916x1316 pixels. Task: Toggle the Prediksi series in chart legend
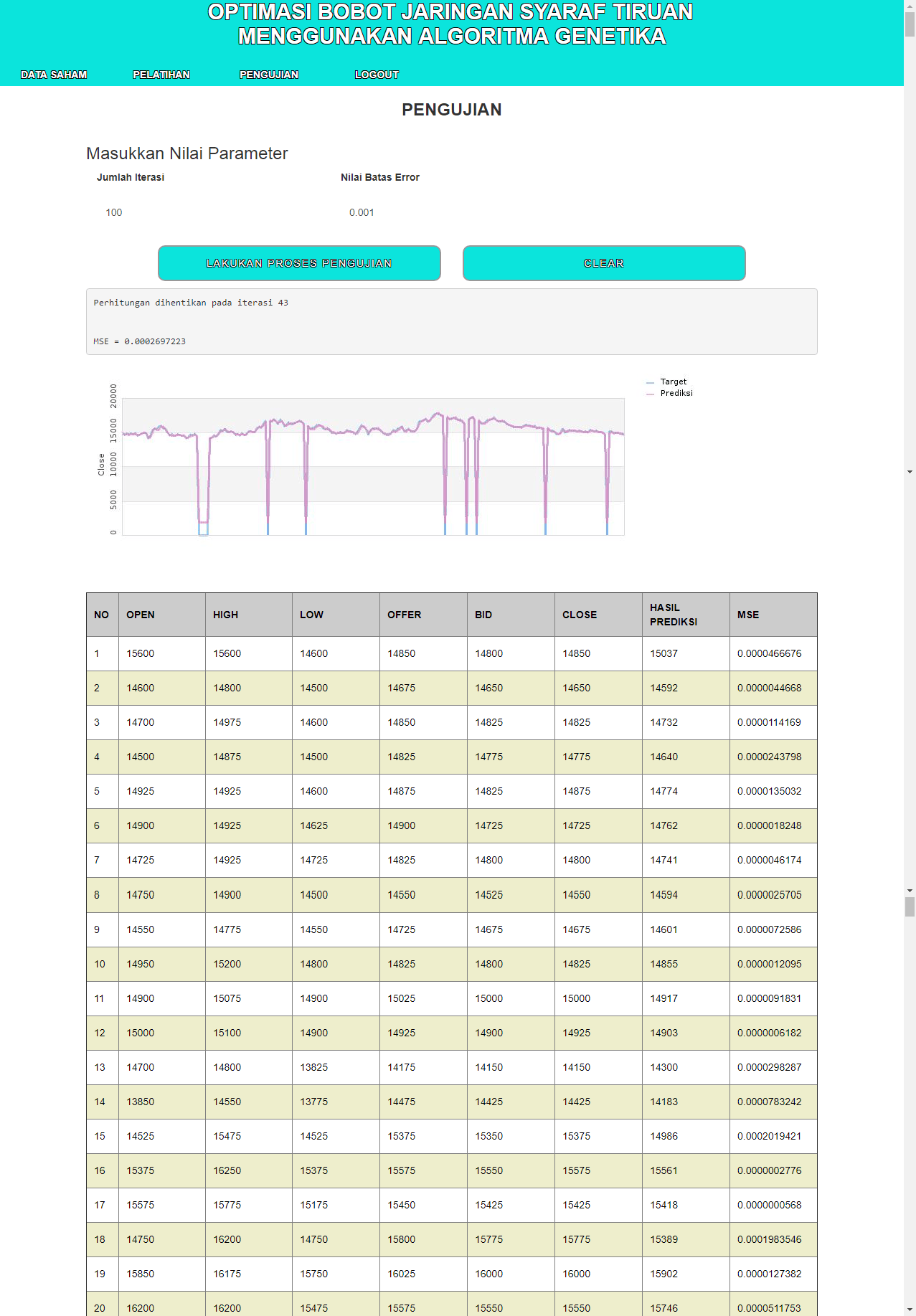676,393
